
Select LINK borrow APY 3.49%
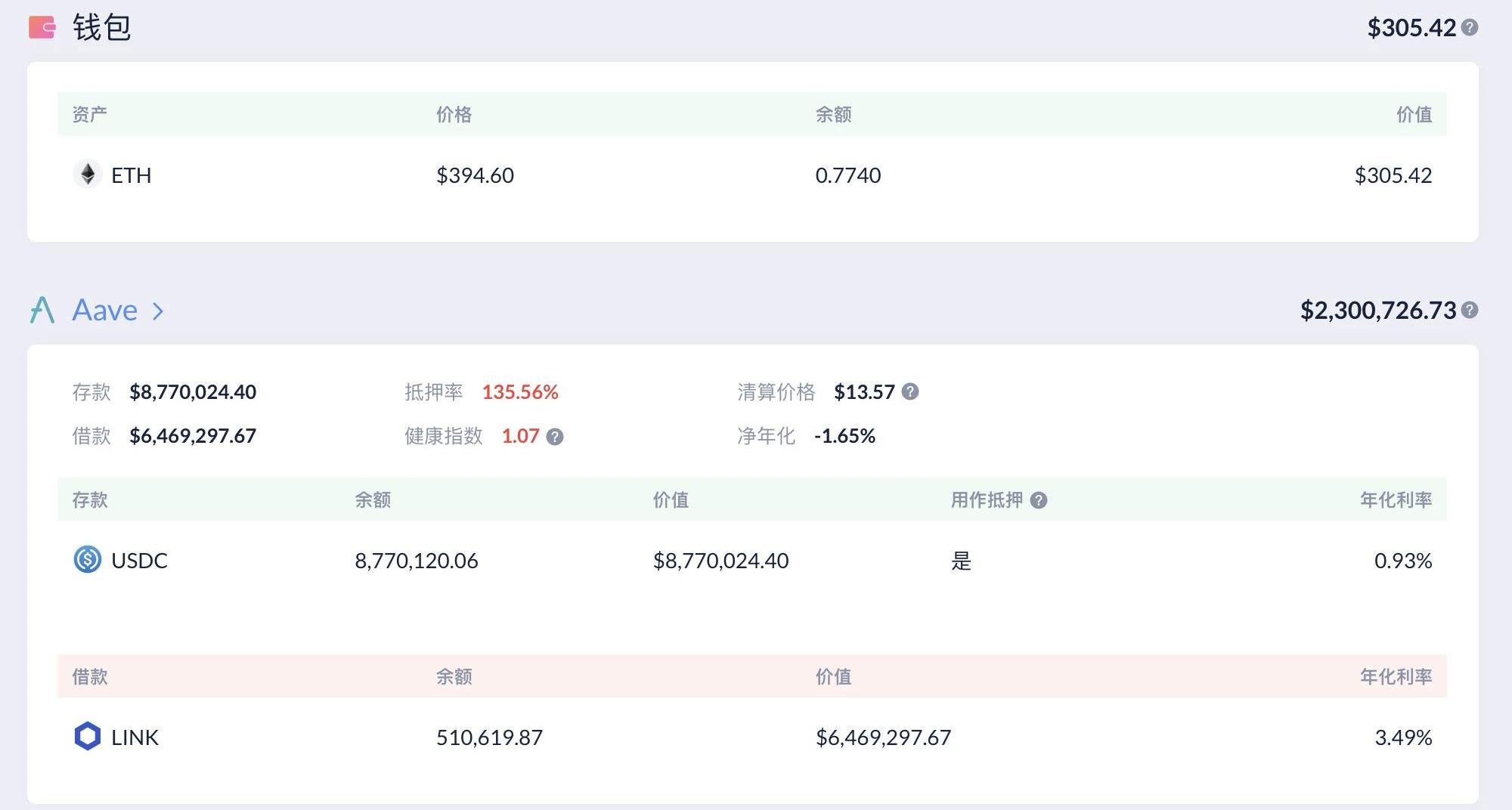pos(1403,737)
